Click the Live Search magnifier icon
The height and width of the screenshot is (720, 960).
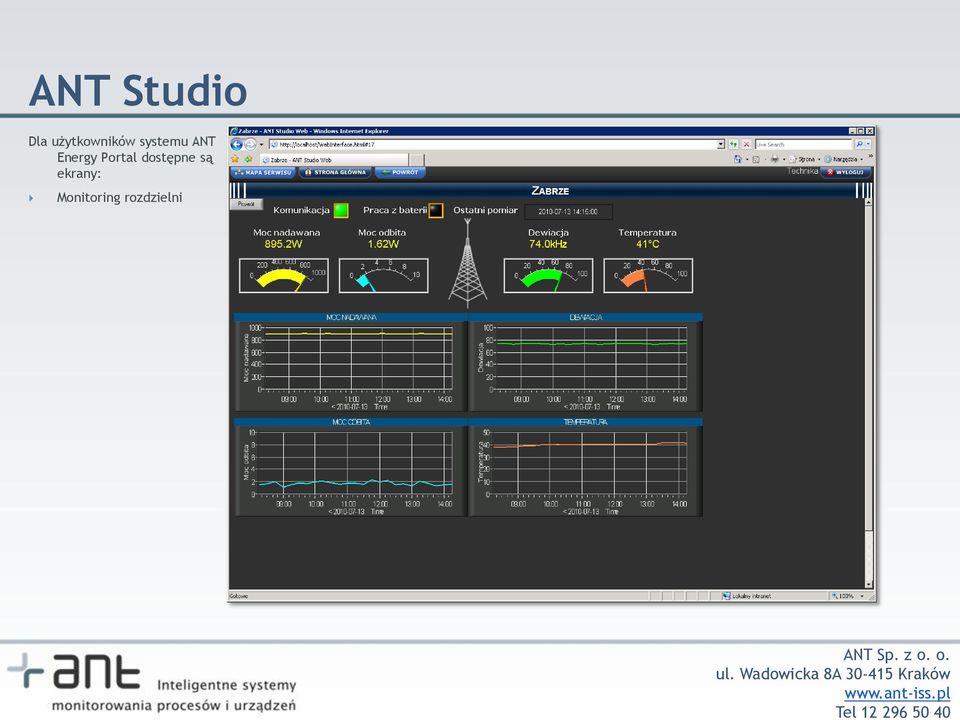pyautogui.click(x=859, y=144)
